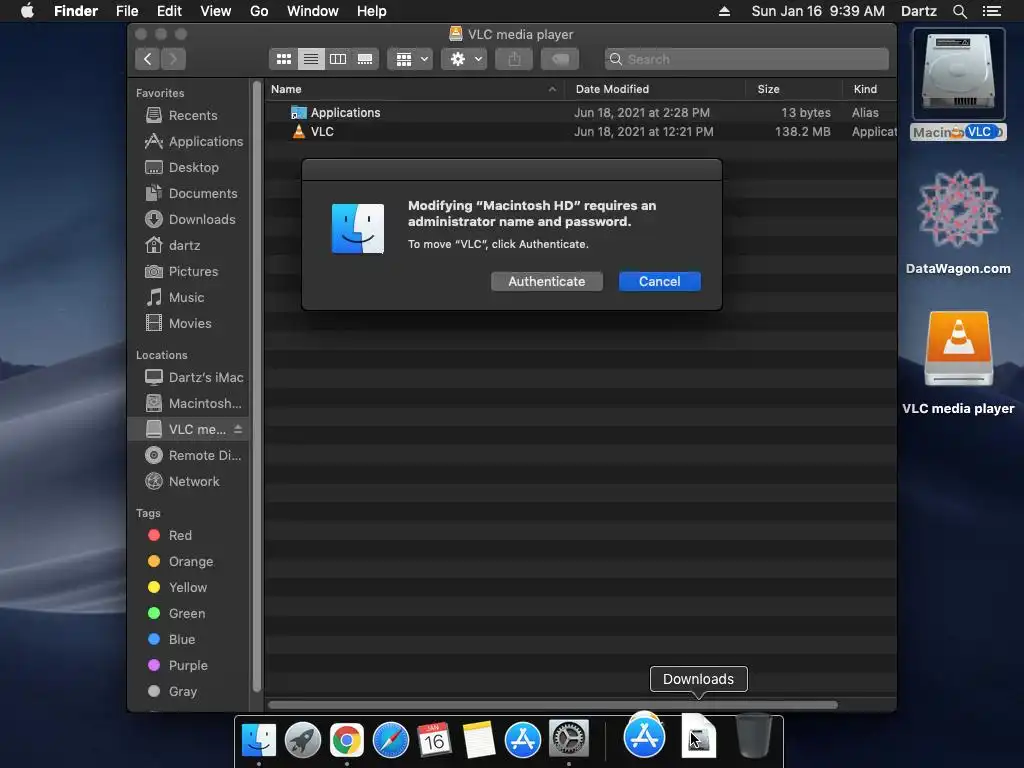The image size is (1024, 768).
Task: Select the VLC application row
Action: coord(581,131)
